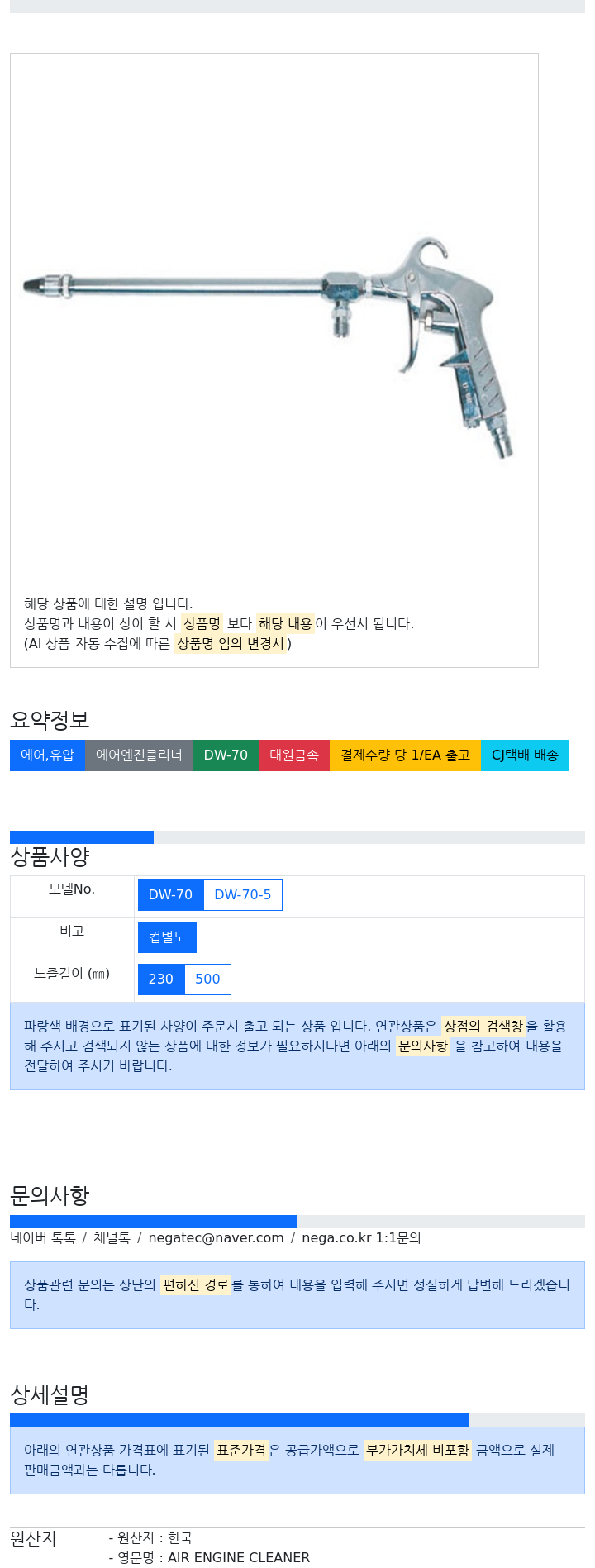Click the 결제수량 당 1/EA 출고 tag

(x=405, y=755)
